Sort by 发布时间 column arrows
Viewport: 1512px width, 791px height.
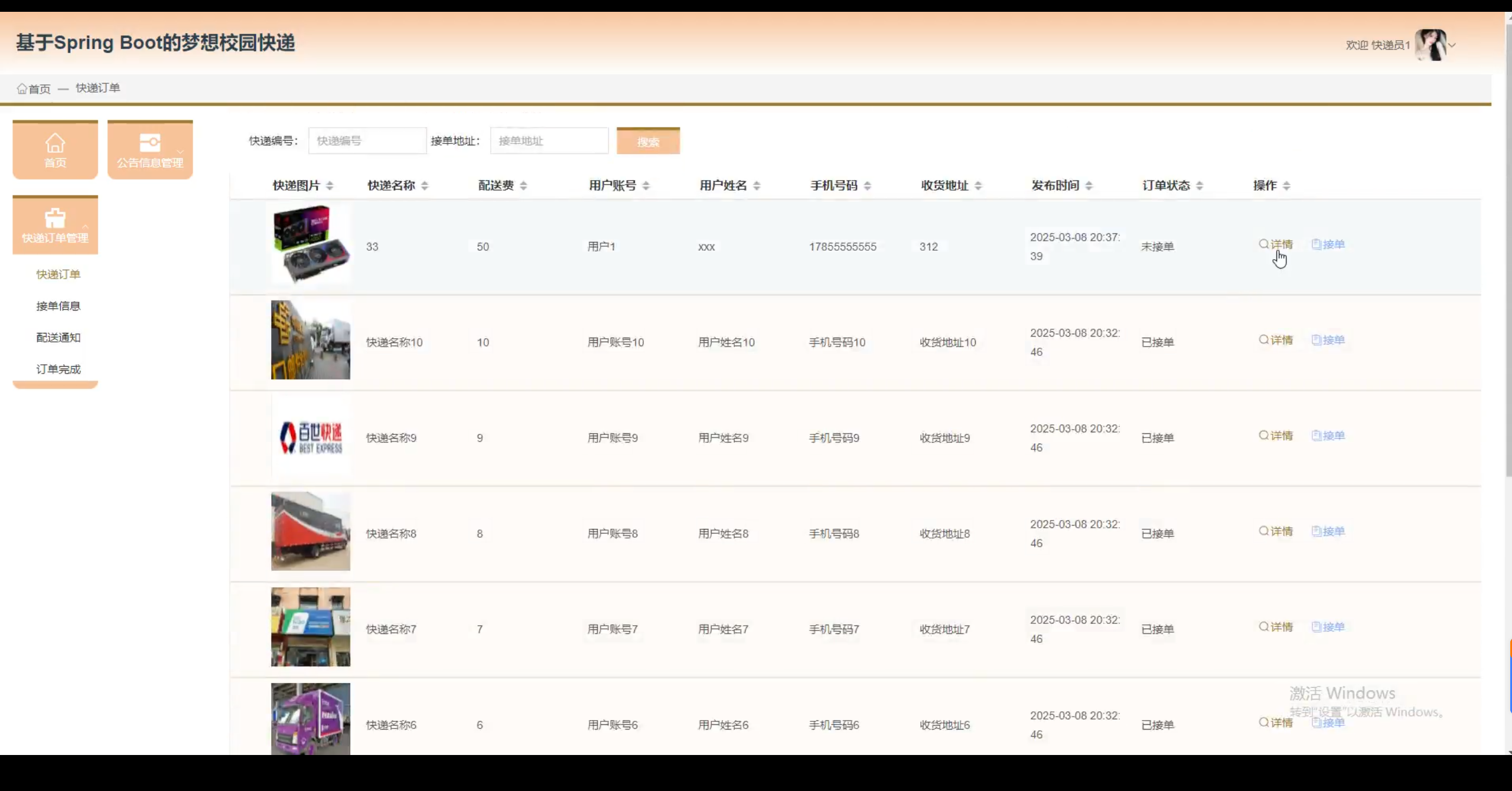(1089, 186)
